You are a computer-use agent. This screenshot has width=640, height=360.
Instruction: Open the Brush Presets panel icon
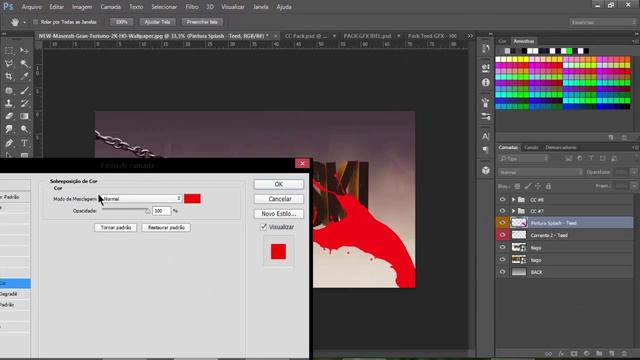pyautogui.click(x=486, y=116)
